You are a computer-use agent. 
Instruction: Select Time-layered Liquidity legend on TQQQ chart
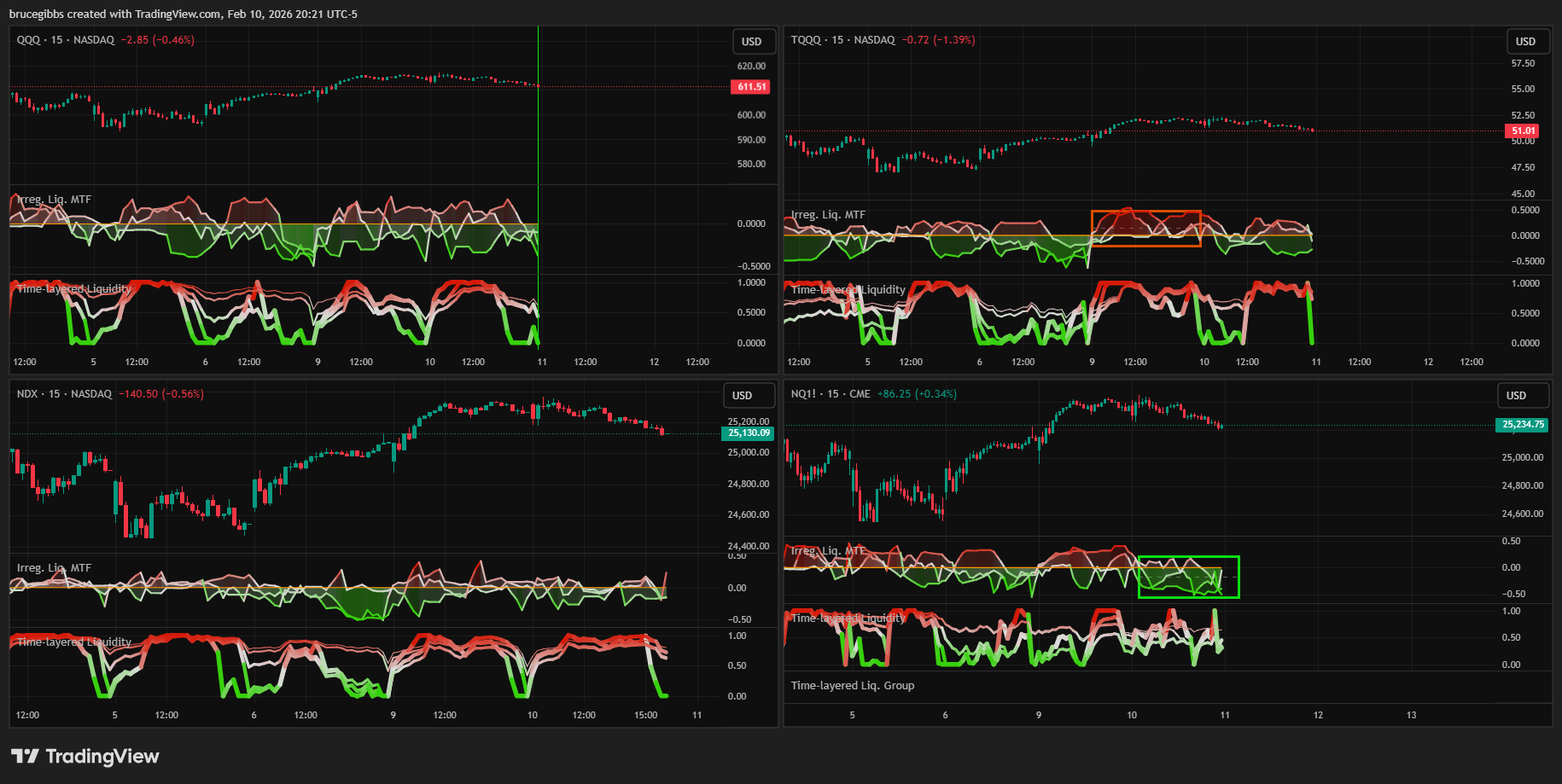(x=848, y=290)
